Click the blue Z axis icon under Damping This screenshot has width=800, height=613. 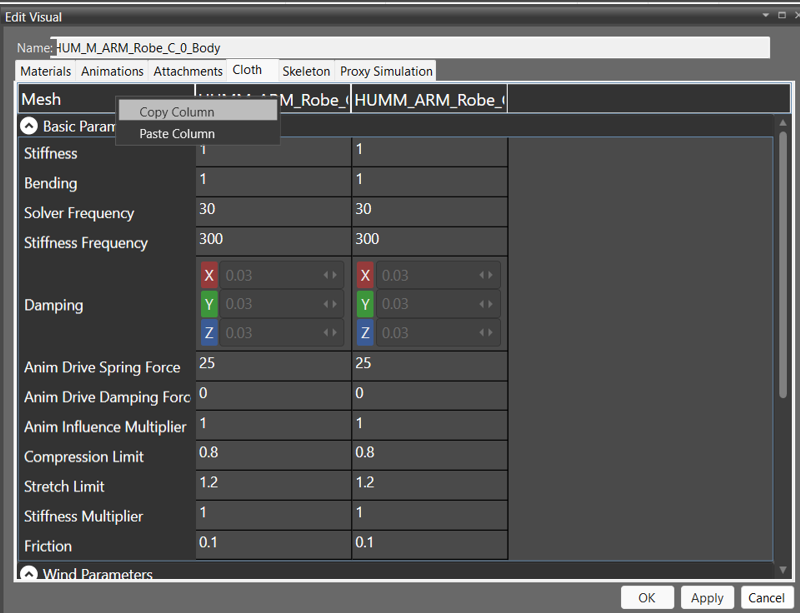[210, 332]
